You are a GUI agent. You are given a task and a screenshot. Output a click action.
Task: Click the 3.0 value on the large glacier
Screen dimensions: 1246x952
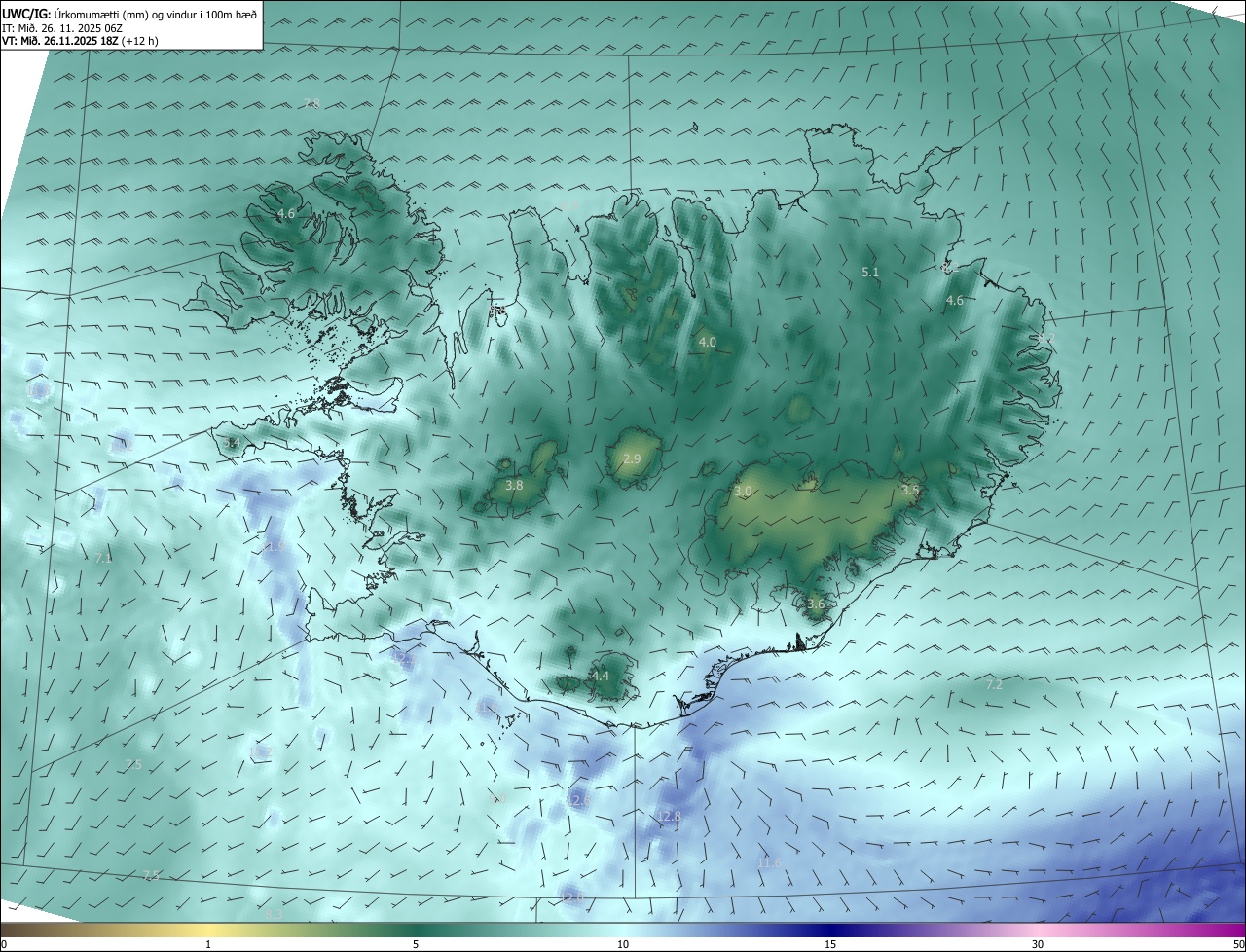click(743, 493)
